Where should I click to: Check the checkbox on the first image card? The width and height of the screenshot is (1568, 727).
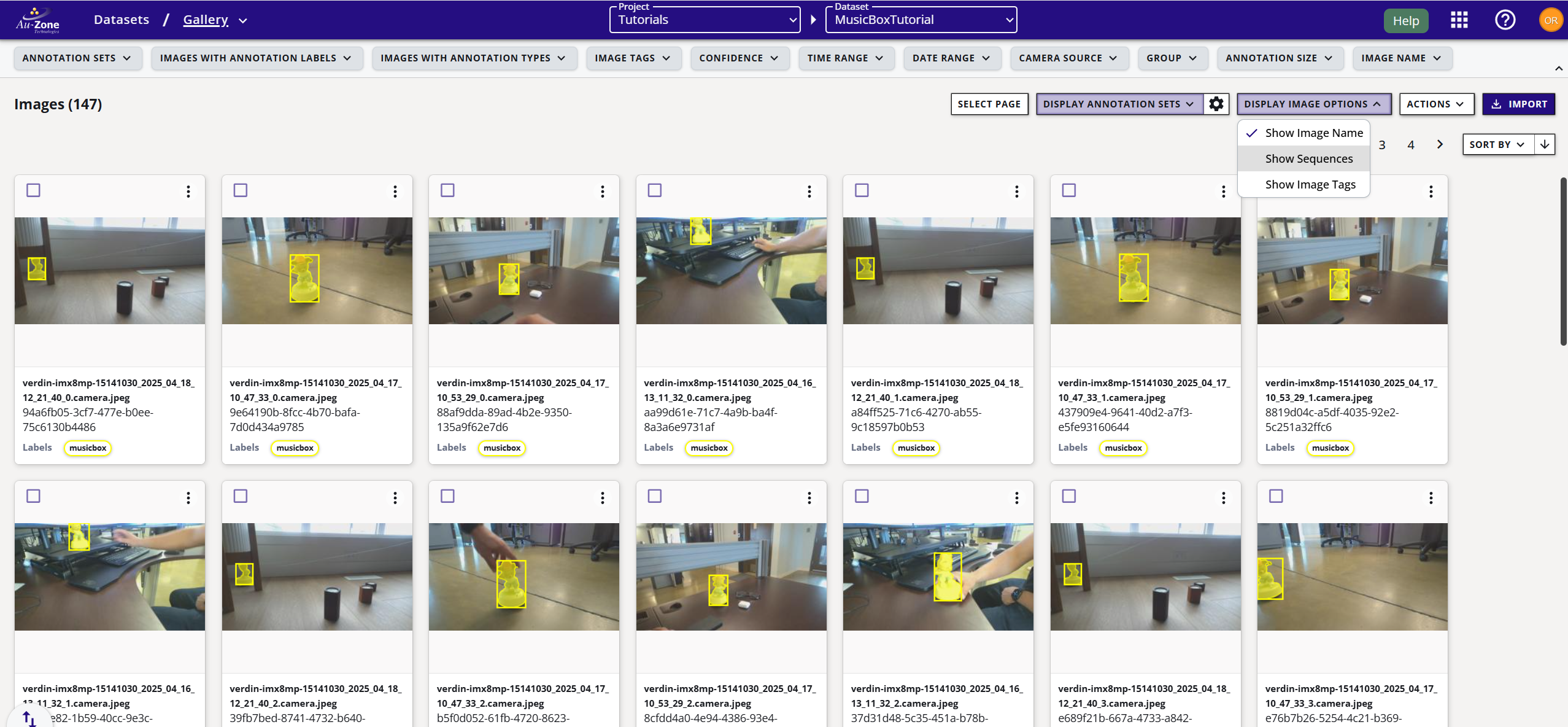(34, 190)
